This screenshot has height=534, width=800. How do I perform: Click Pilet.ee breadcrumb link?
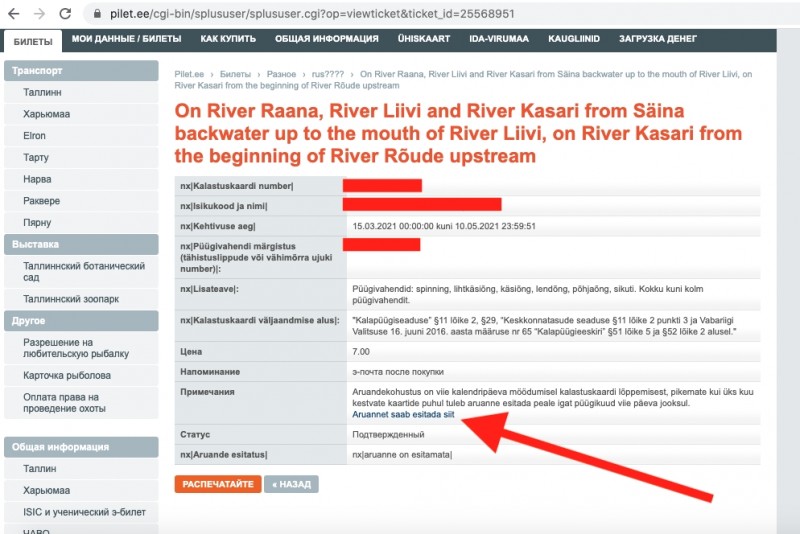click(x=189, y=74)
